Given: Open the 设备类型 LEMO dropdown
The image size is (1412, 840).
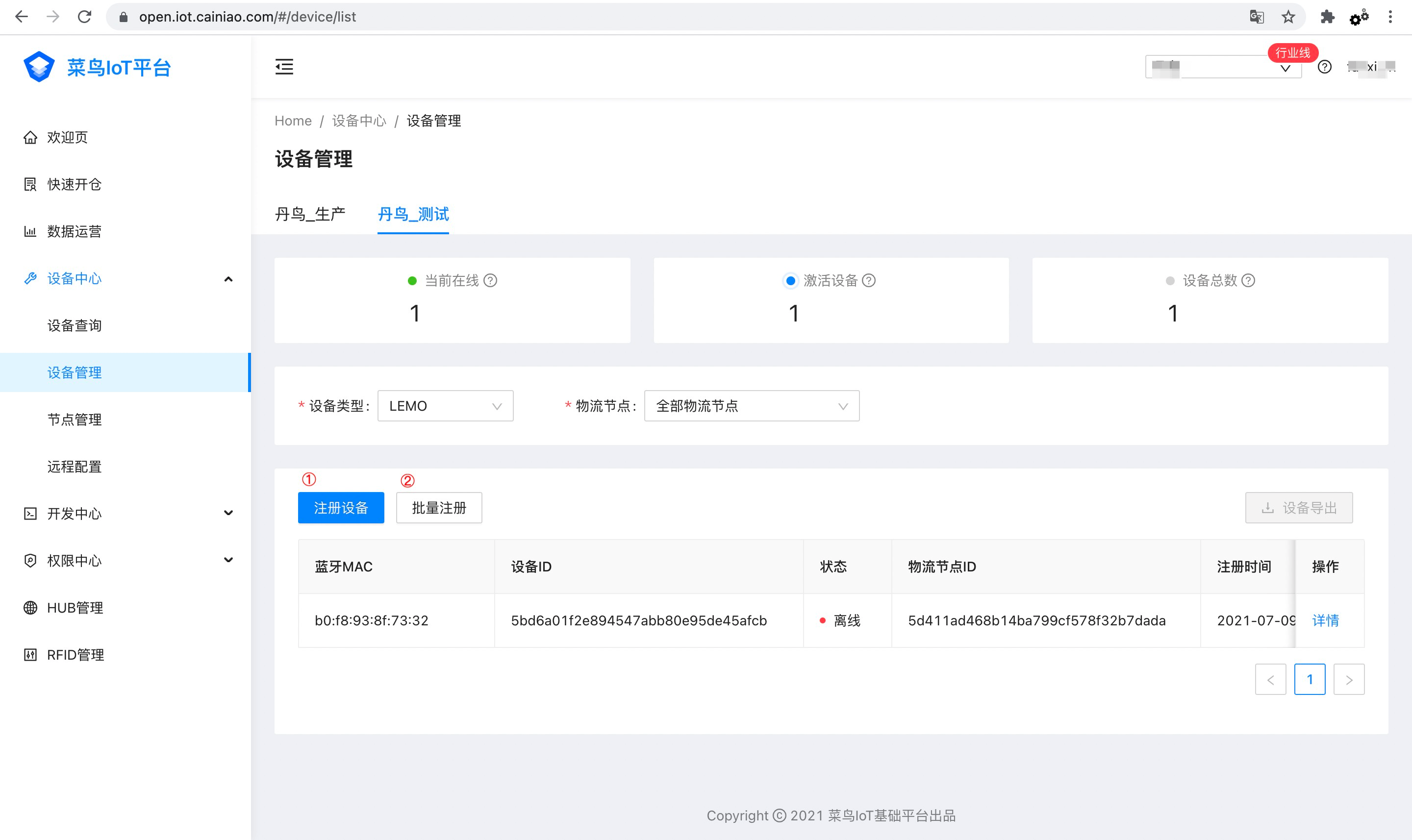Looking at the screenshot, I should click(445, 406).
